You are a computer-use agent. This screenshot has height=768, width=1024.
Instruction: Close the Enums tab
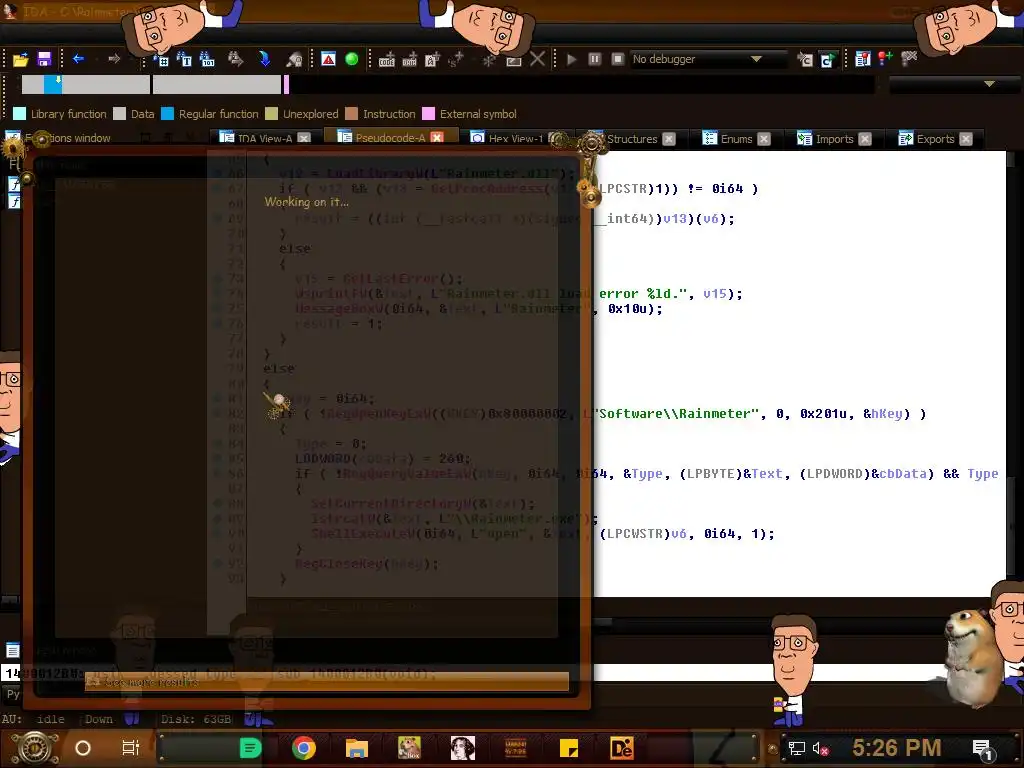click(764, 138)
